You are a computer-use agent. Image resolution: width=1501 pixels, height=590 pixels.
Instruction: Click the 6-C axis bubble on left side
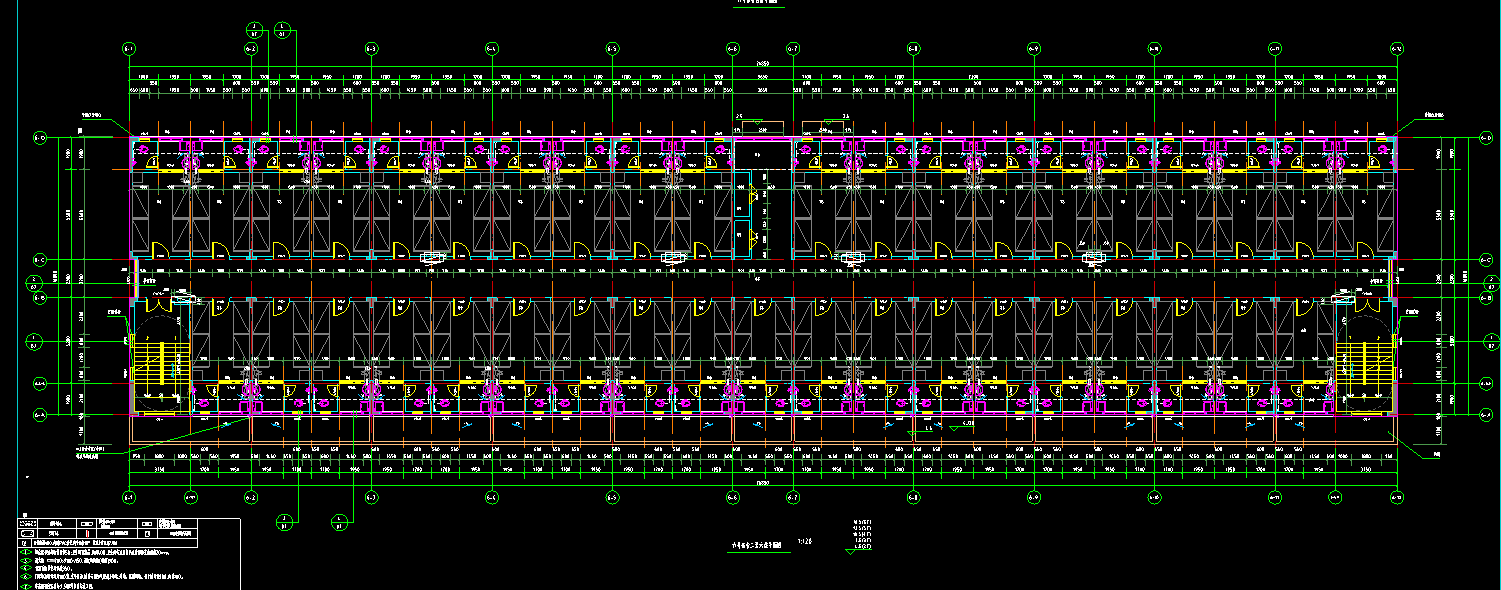point(41,259)
